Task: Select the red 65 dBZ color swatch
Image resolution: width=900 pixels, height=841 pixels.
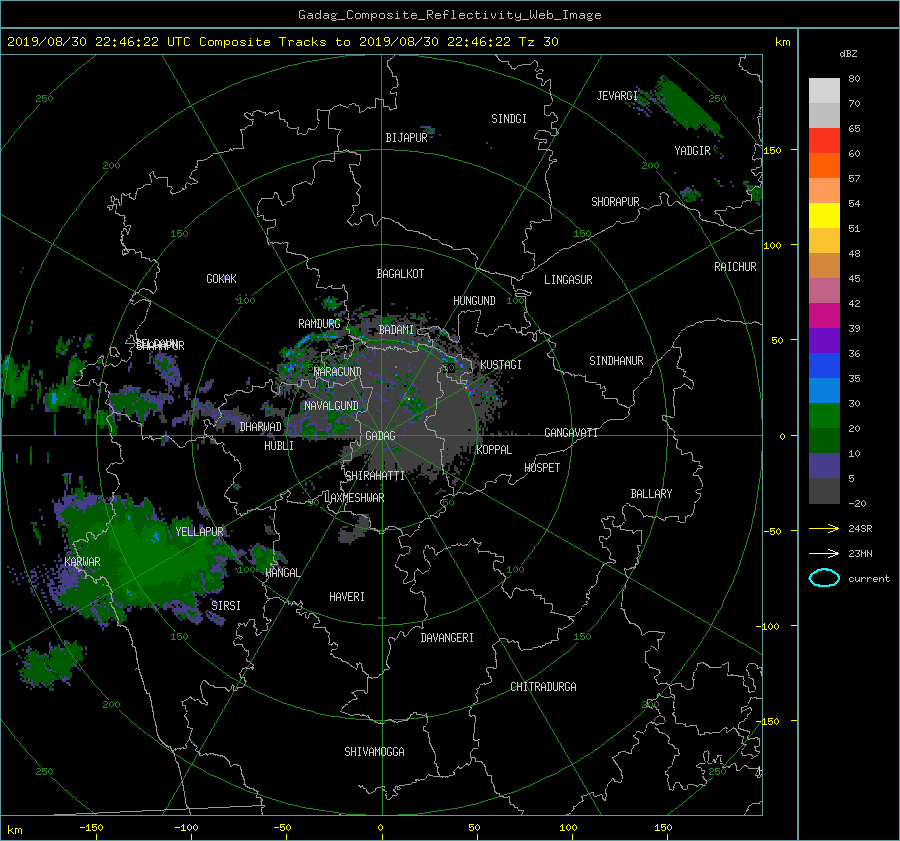Action: [x=824, y=140]
